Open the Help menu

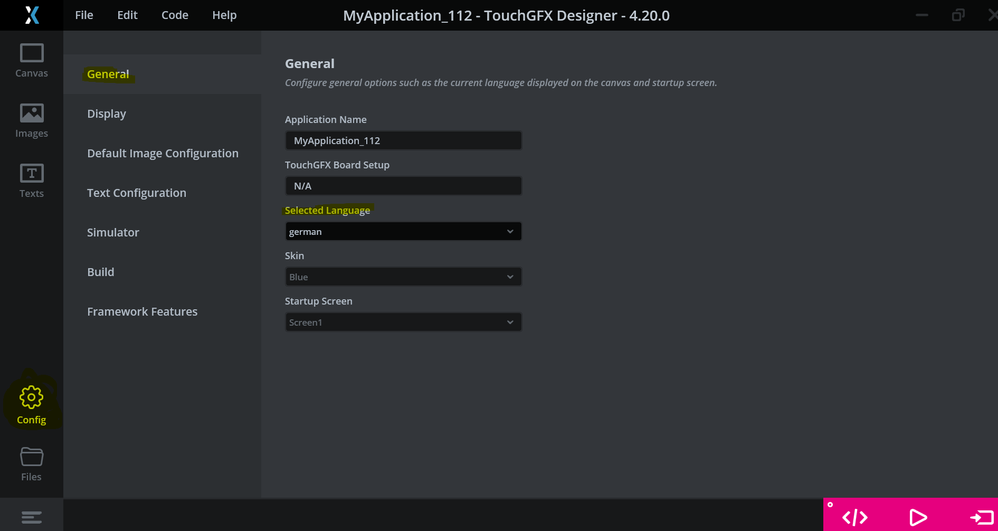[224, 15]
